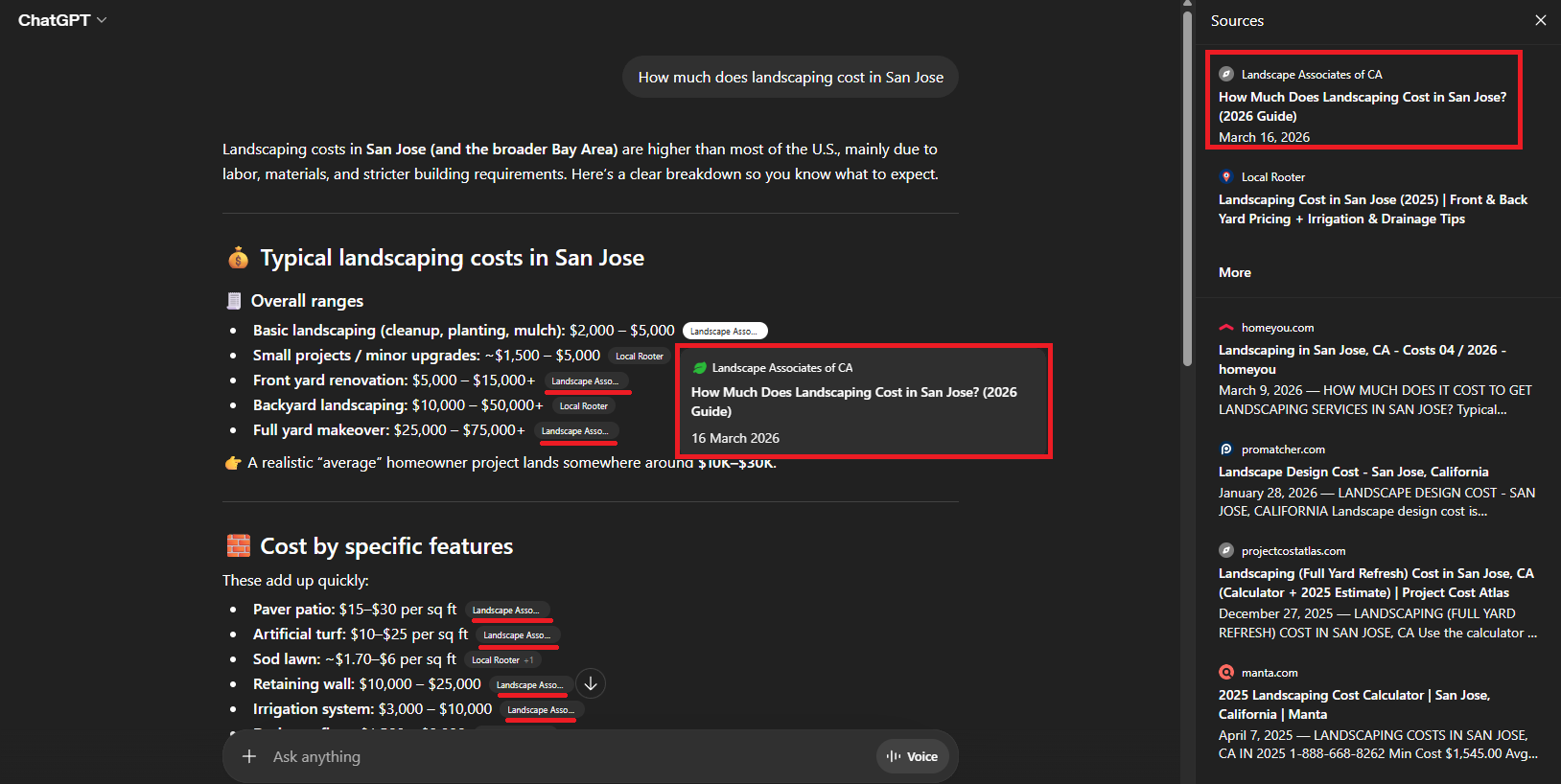The width and height of the screenshot is (1561, 784).
Task: Click the 'Typical landscaping costs in San Jose' heading
Action: pyautogui.click(x=453, y=258)
